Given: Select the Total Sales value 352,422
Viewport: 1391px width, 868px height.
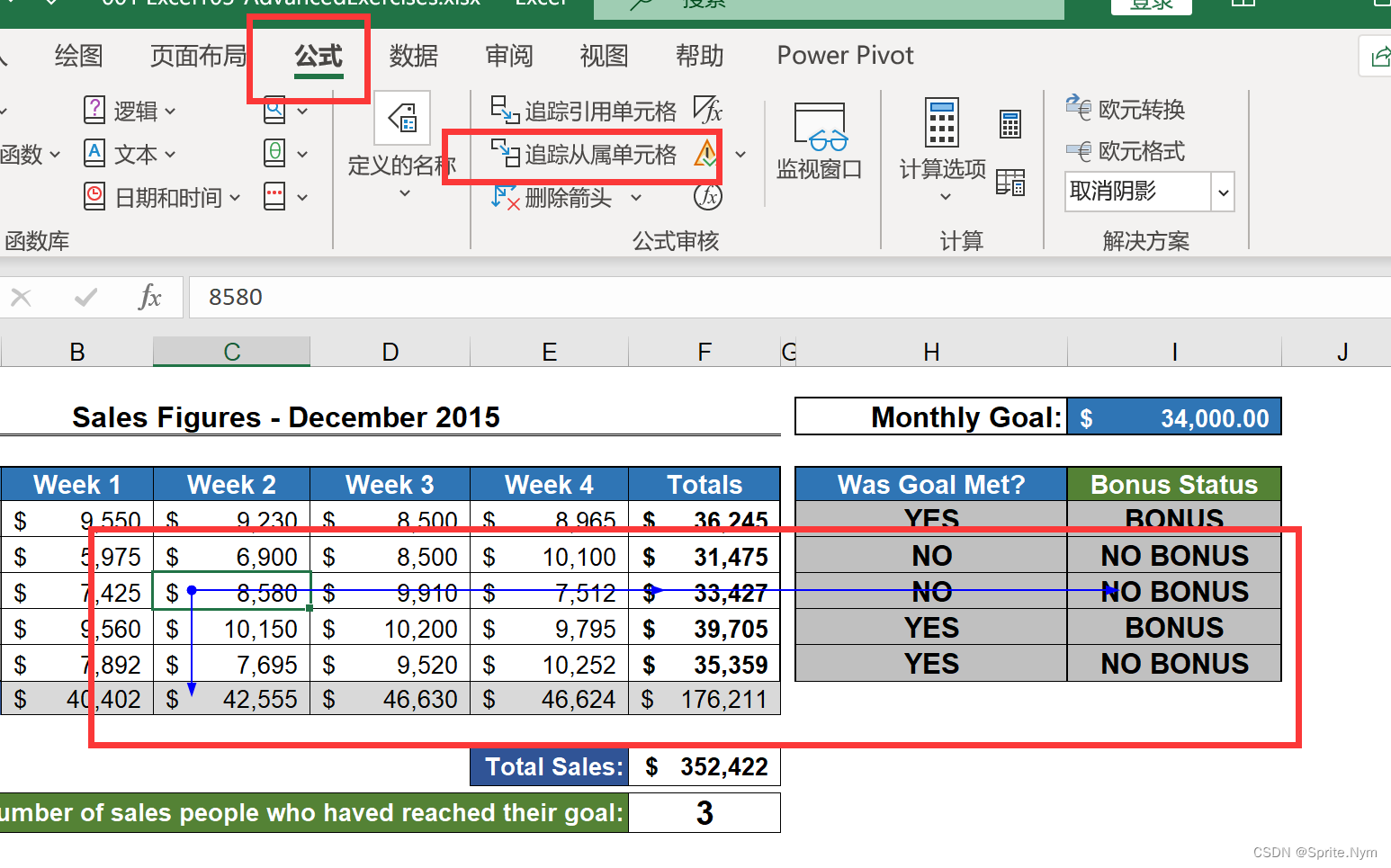Looking at the screenshot, I should point(704,767).
